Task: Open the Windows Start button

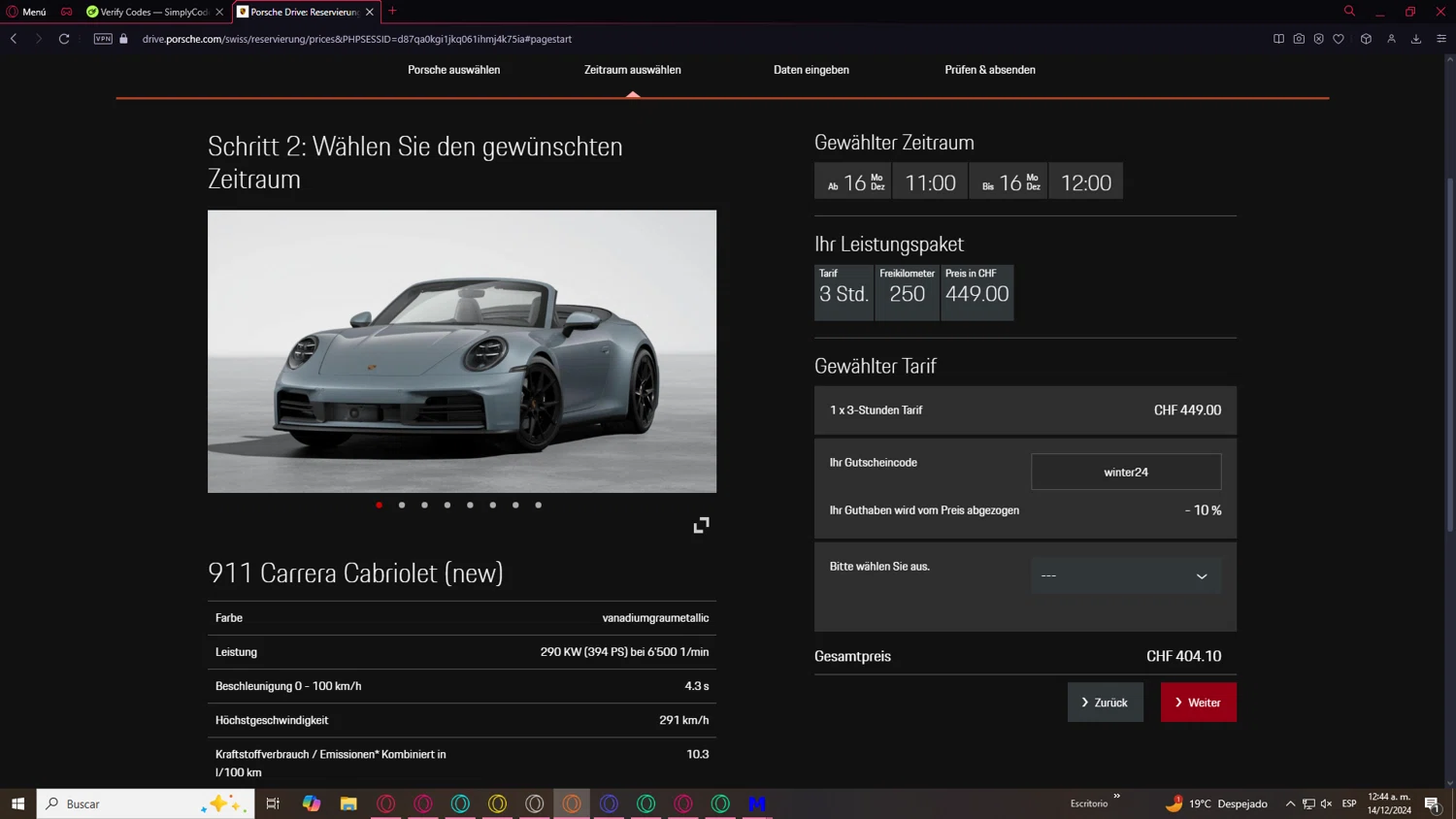Action: point(17,803)
